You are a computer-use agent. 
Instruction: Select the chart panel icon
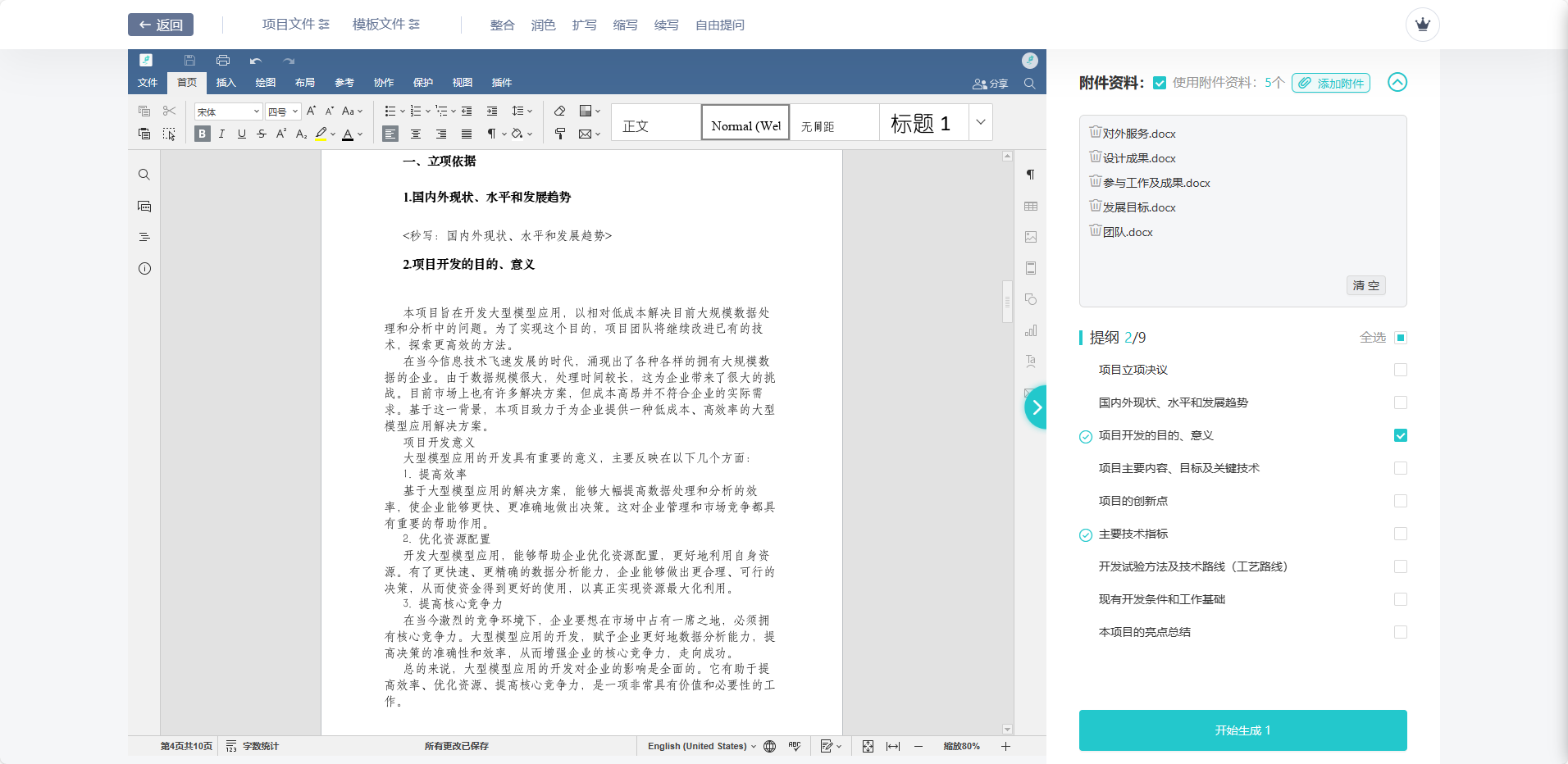(1031, 330)
